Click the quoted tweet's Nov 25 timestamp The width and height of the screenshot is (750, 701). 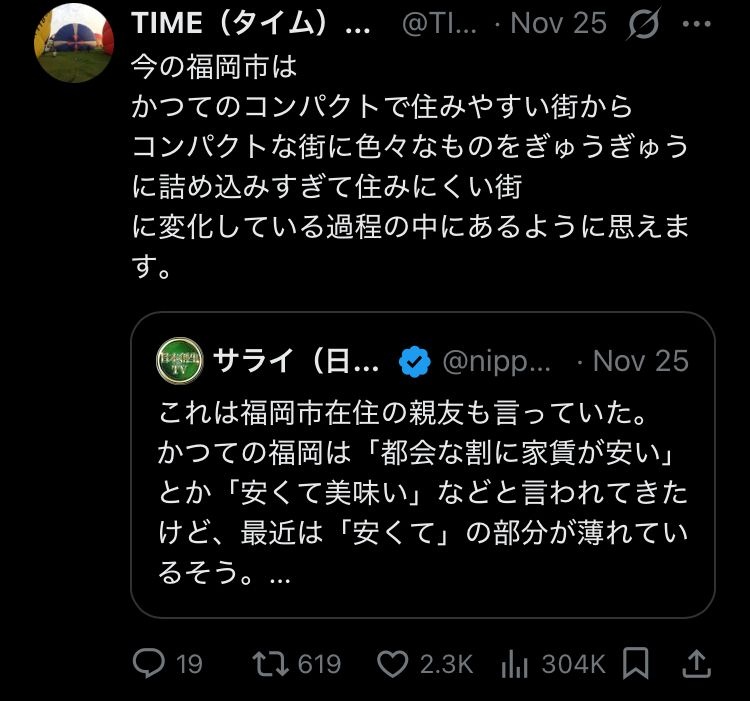click(x=641, y=361)
